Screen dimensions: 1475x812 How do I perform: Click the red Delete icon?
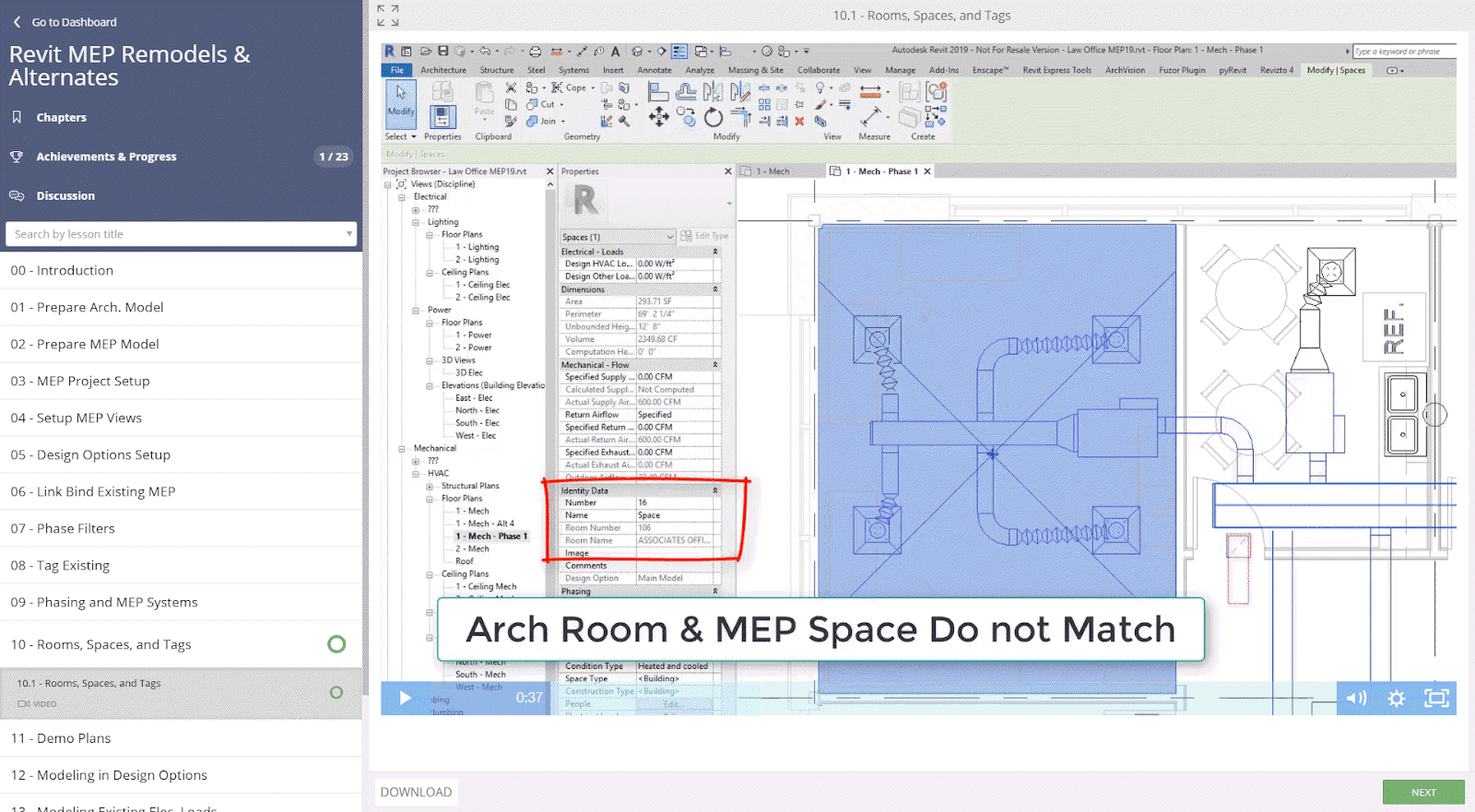(x=799, y=121)
